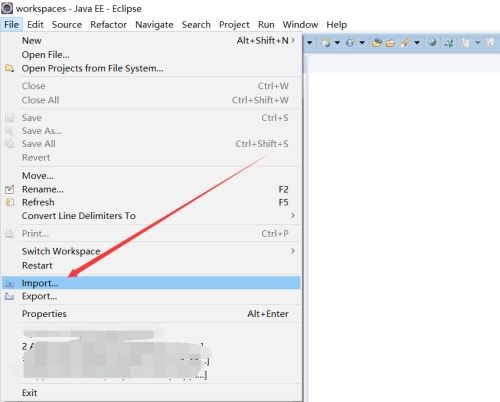Open the leftmost toolbar dropdown arrow
The height and width of the screenshot is (402, 500).
click(x=310, y=43)
